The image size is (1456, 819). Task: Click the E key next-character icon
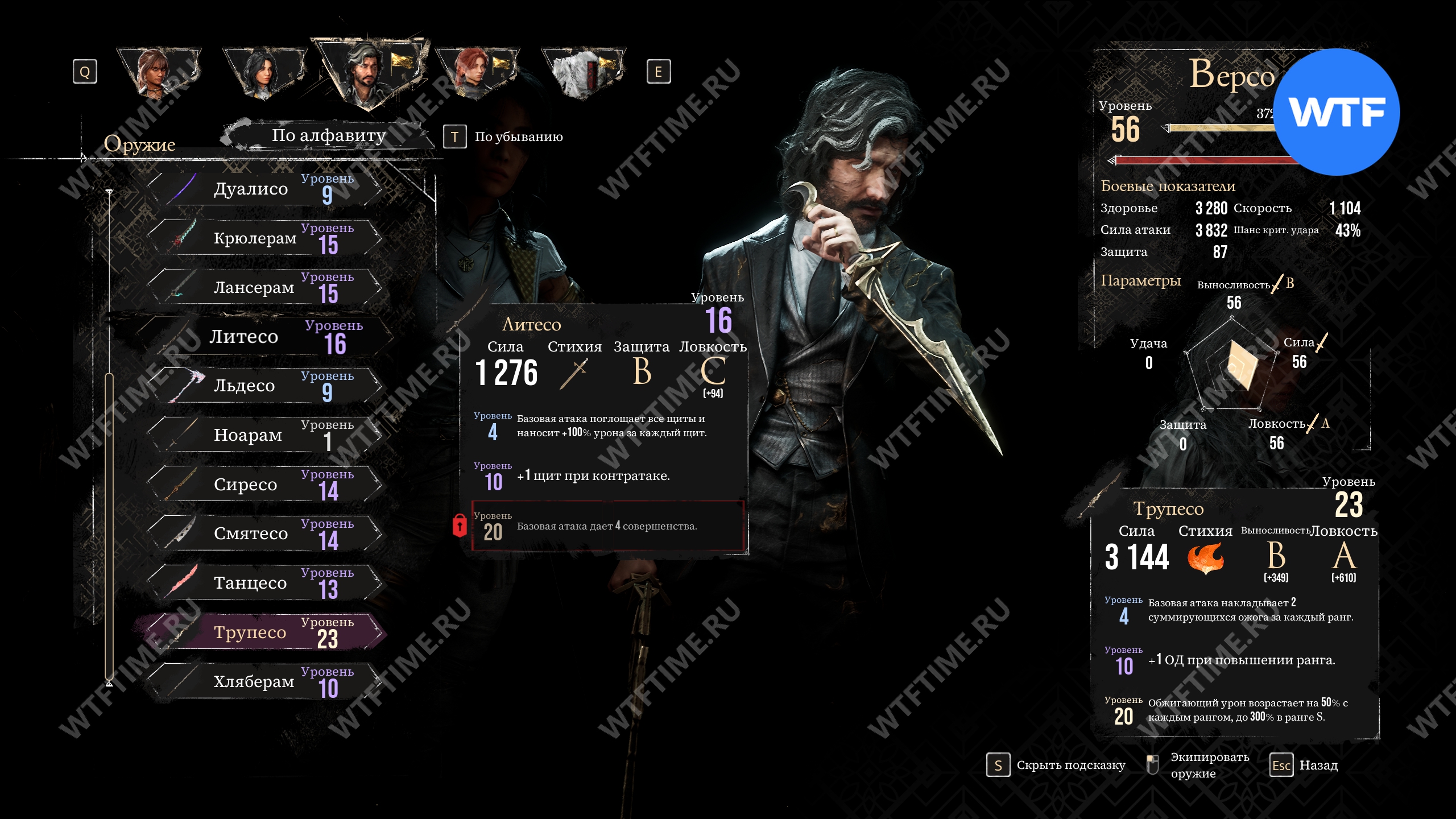point(659,72)
